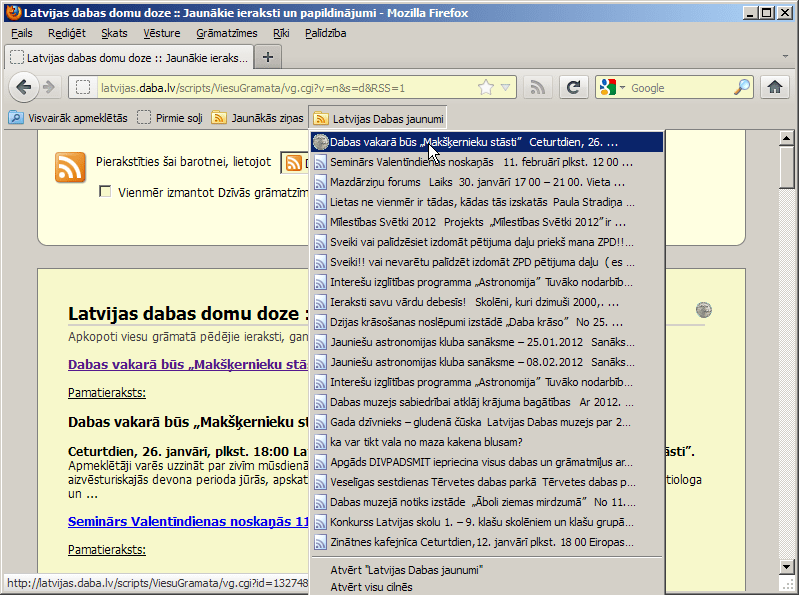Click the small globe image beside the page heading
The height and width of the screenshot is (595, 799).
click(704, 310)
